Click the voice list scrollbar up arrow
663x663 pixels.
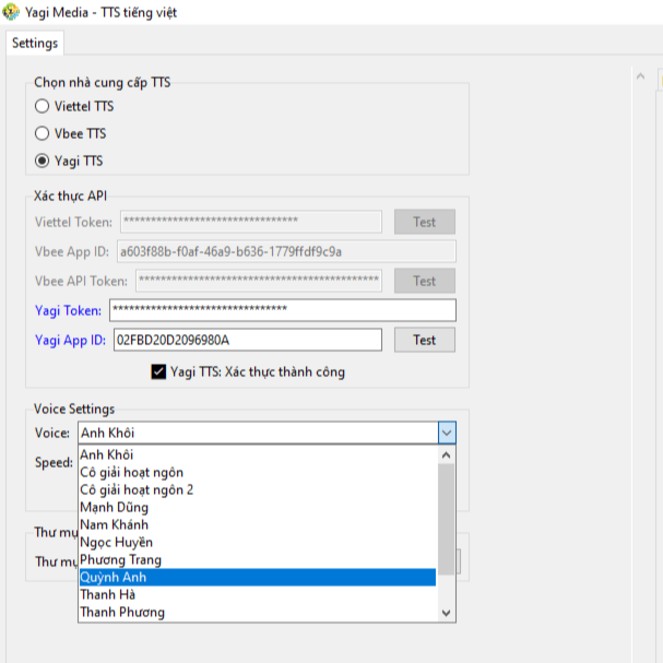(x=446, y=455)
